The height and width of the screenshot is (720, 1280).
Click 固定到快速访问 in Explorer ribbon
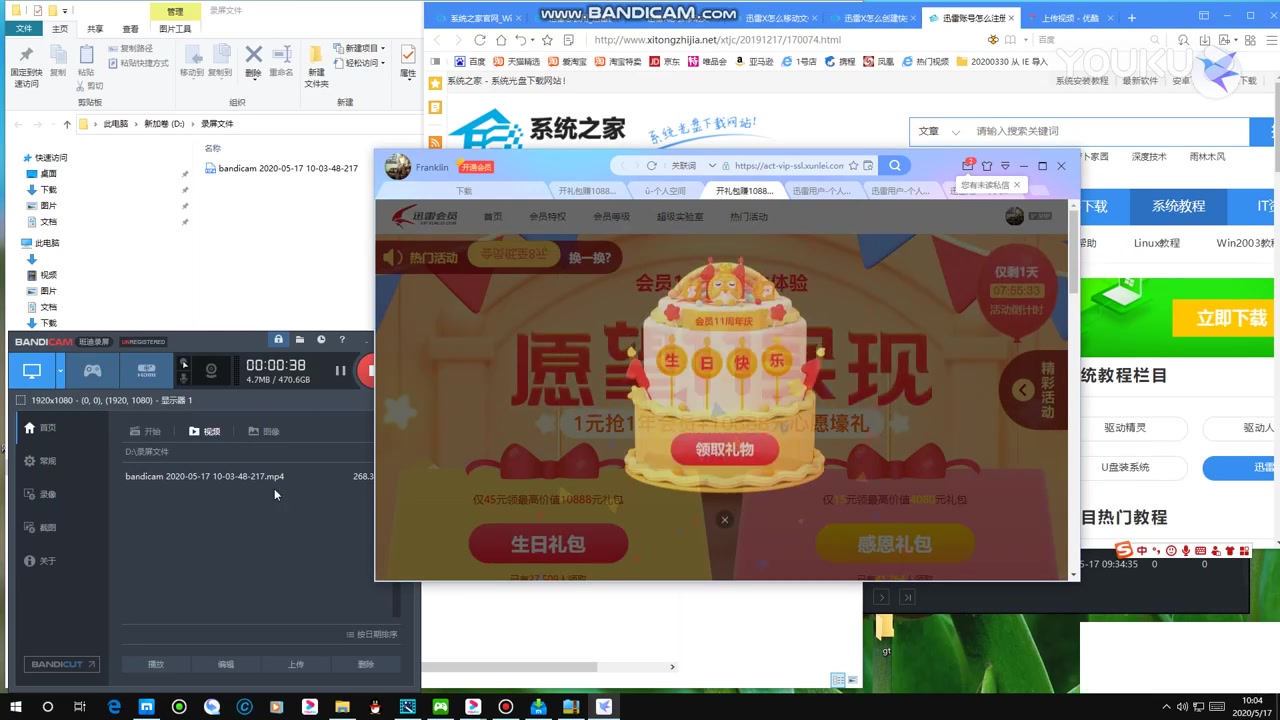click(26, 67)
